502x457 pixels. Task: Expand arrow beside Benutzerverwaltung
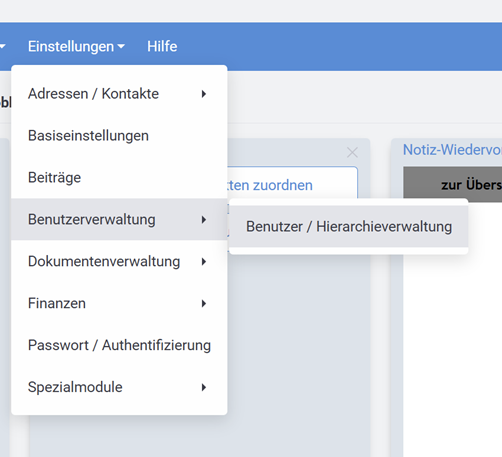[x=204, y=220]
